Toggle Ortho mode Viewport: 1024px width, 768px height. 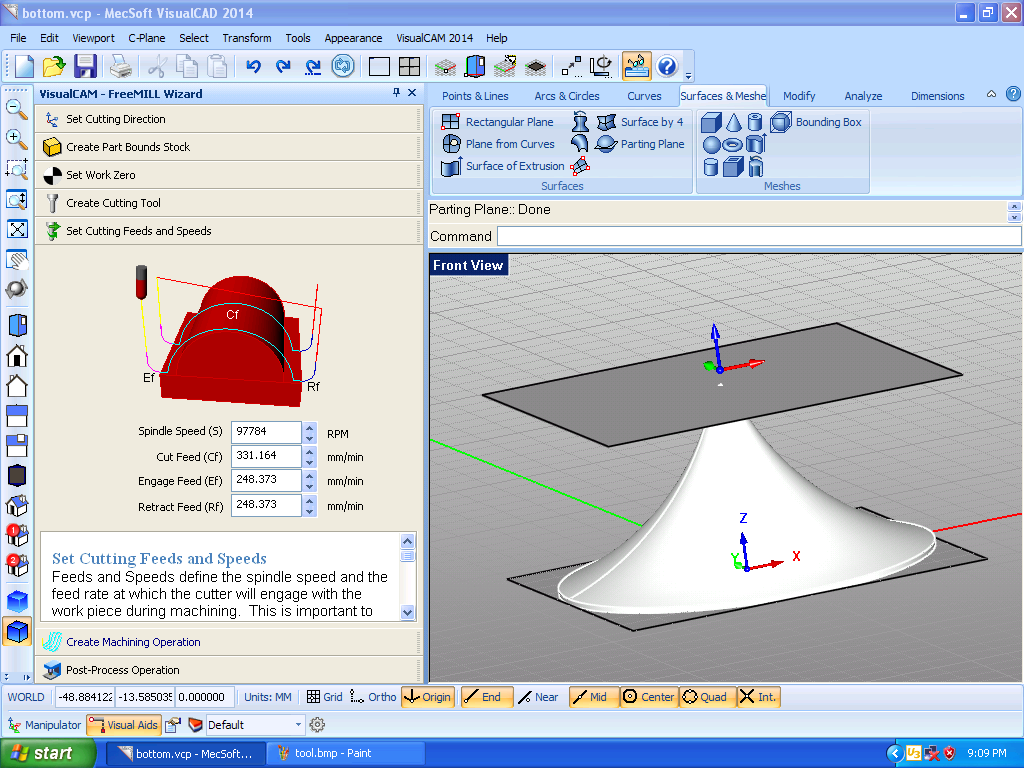click(x=373, y=697)
